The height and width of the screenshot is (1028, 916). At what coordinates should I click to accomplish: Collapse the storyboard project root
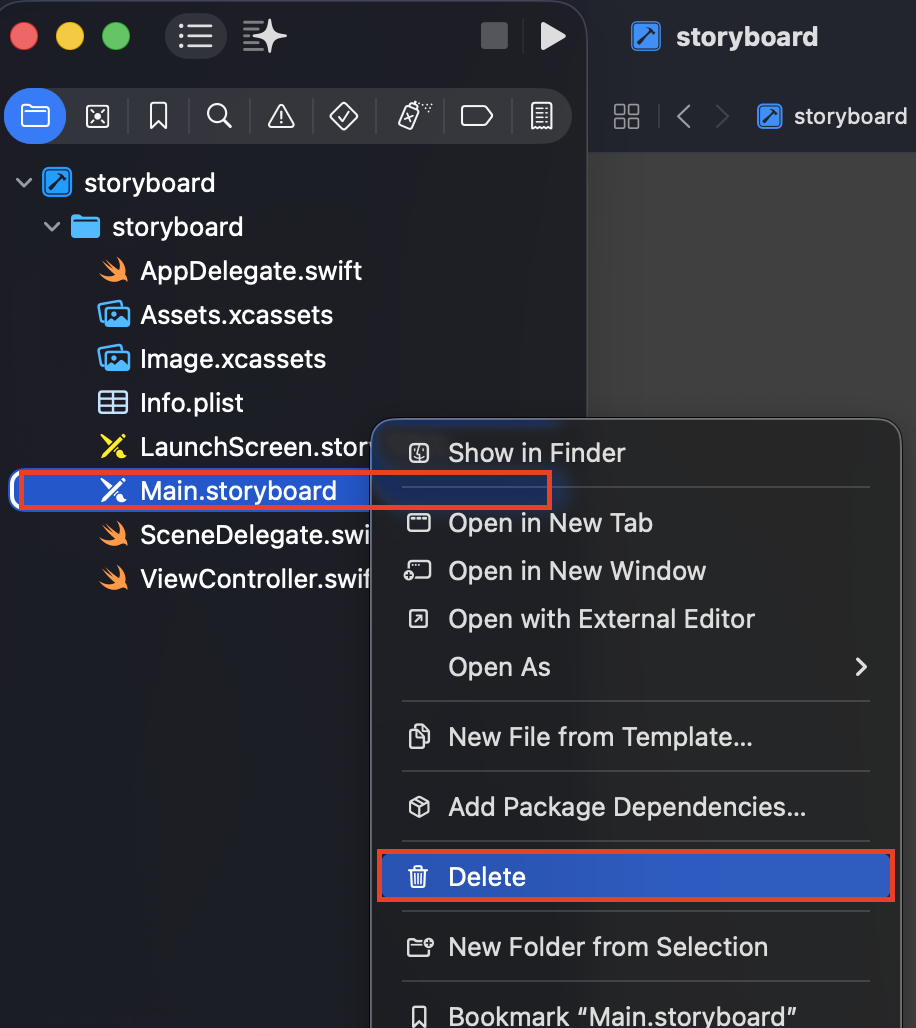[24, 182]
